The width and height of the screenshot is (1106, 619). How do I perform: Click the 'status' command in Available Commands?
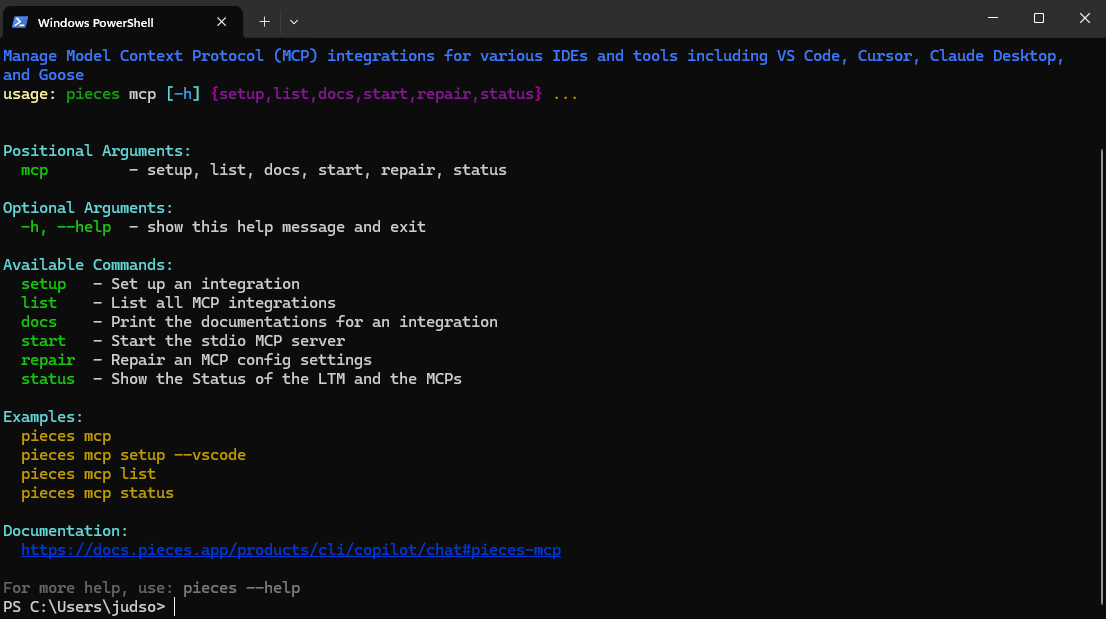[48, 379]
